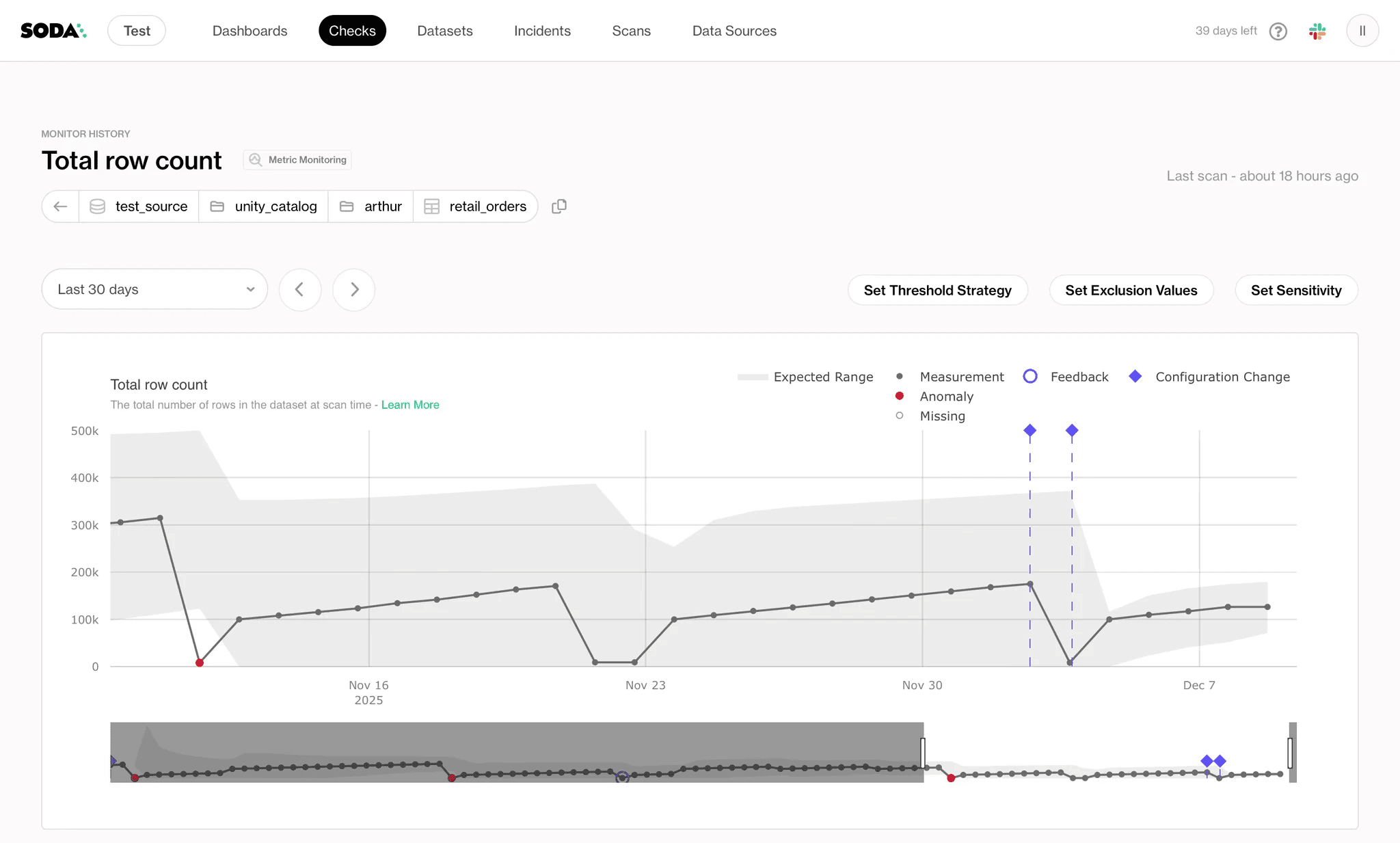The image size is (1400, 843).
Task: Toggle the Configuration Change legend entry
Action: 1222,377
